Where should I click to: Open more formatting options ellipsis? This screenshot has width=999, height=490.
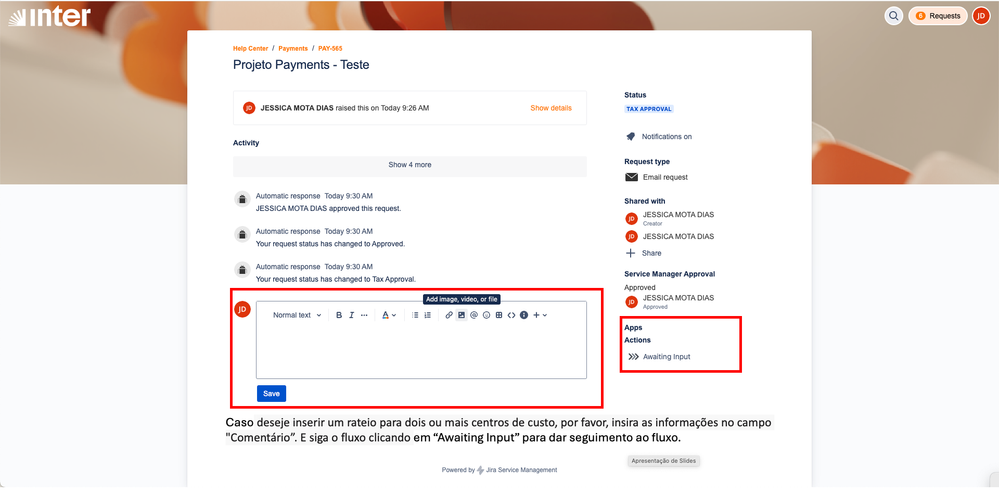[364, 315]
